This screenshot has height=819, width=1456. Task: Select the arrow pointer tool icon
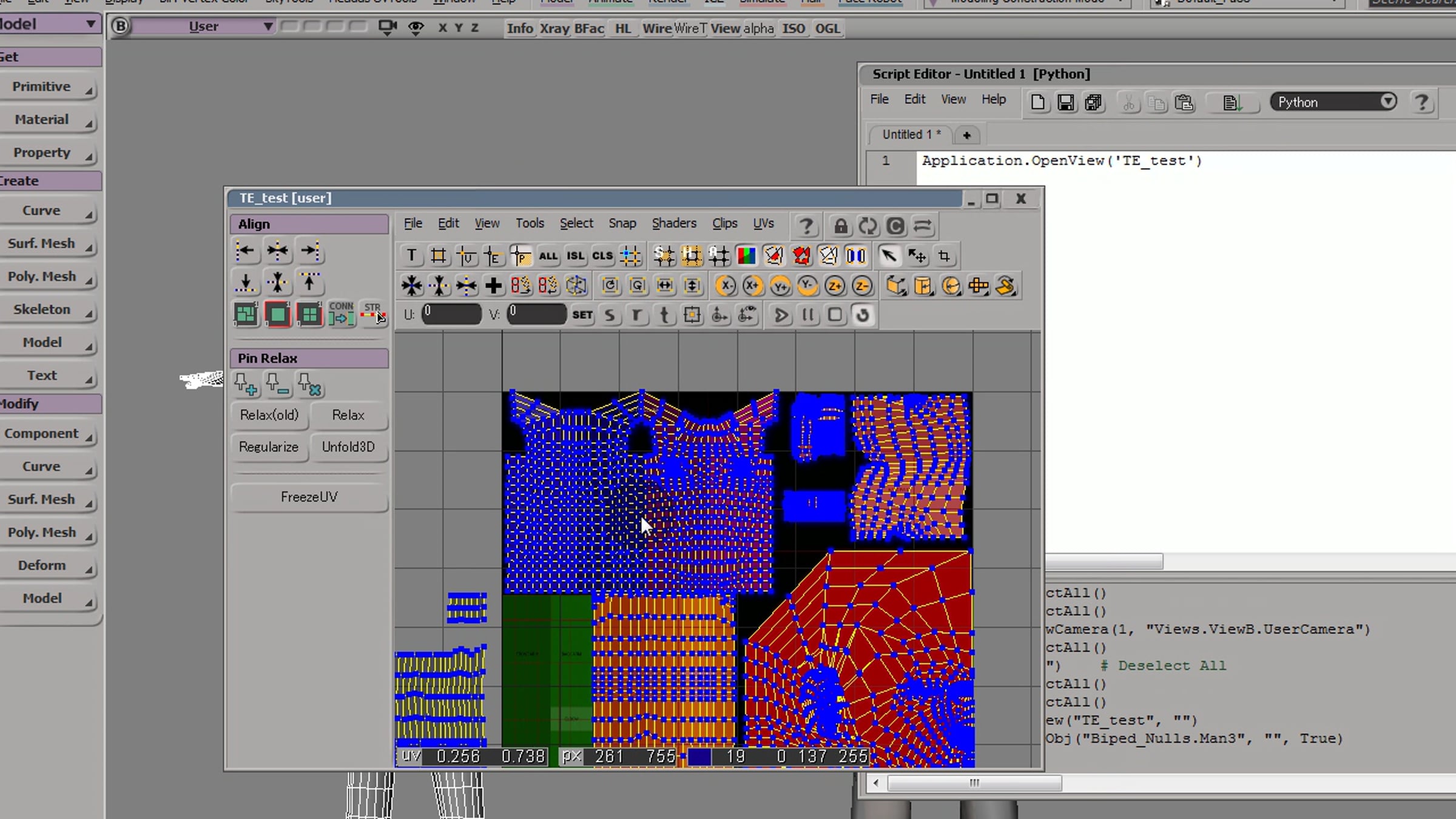click(x=889, y=256)
